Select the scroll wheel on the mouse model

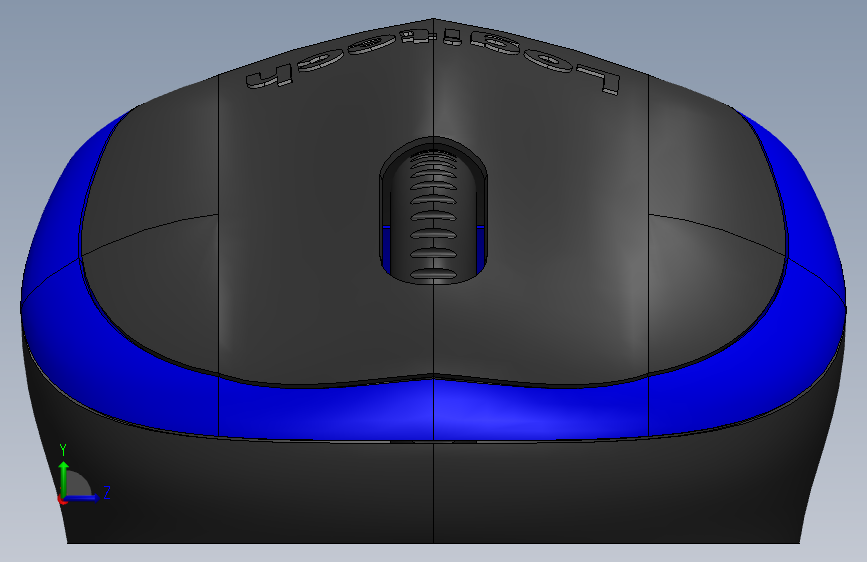(434, 215)
